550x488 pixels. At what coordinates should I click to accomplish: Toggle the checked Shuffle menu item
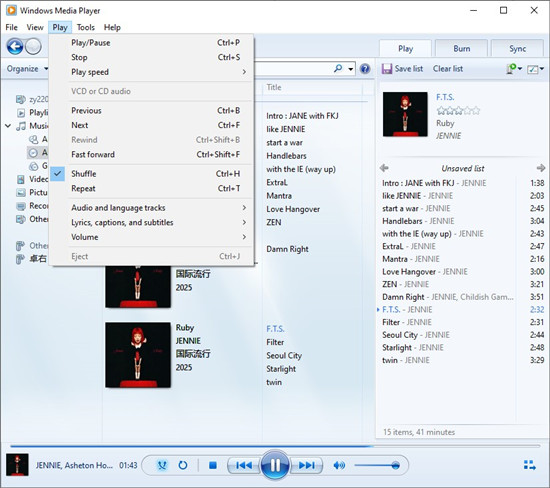[152, 174]
